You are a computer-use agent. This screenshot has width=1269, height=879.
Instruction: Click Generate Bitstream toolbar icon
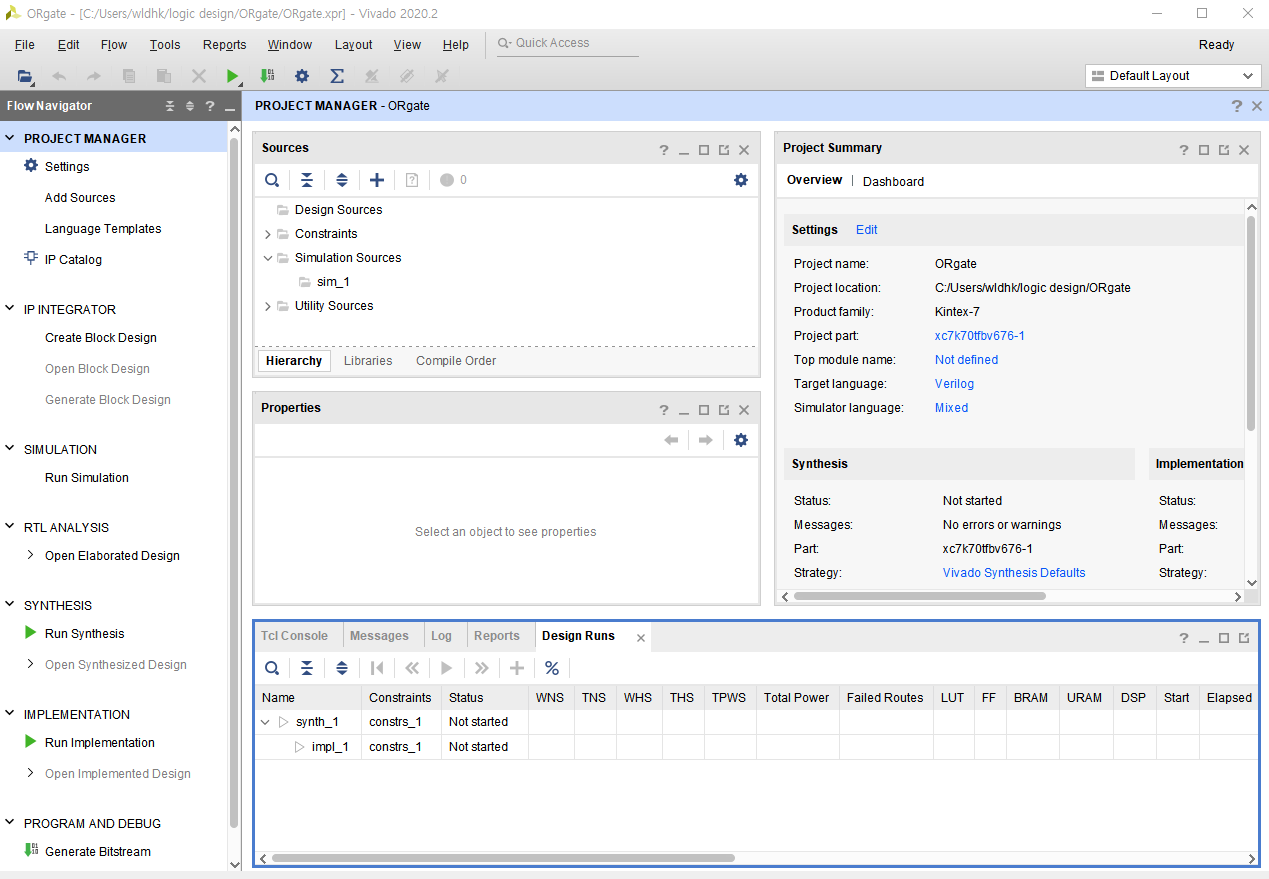pyautogui.click(x=267, y=76)
